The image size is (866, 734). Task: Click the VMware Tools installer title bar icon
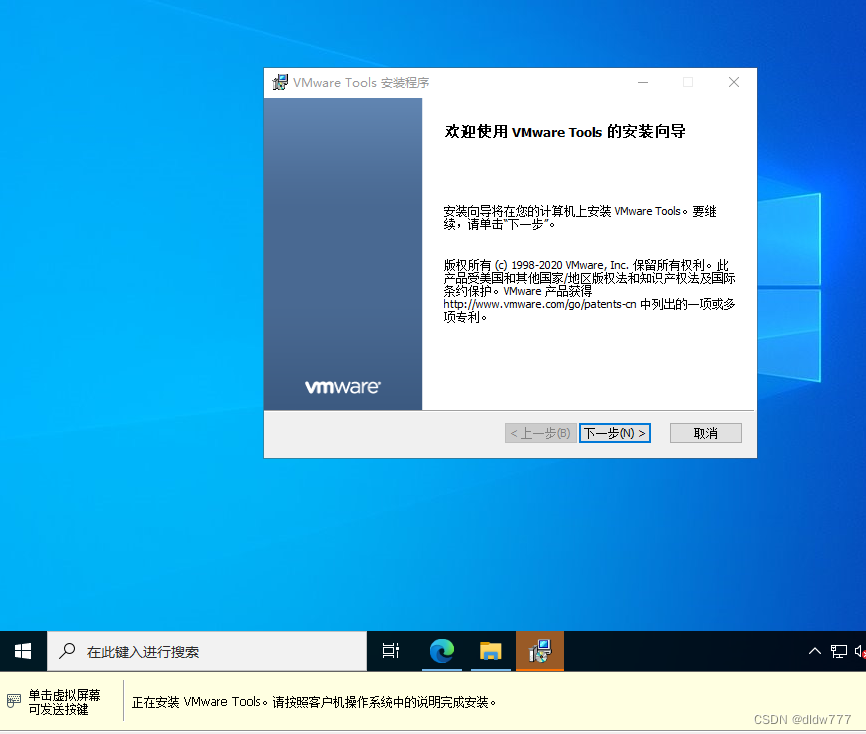(279, 82)
